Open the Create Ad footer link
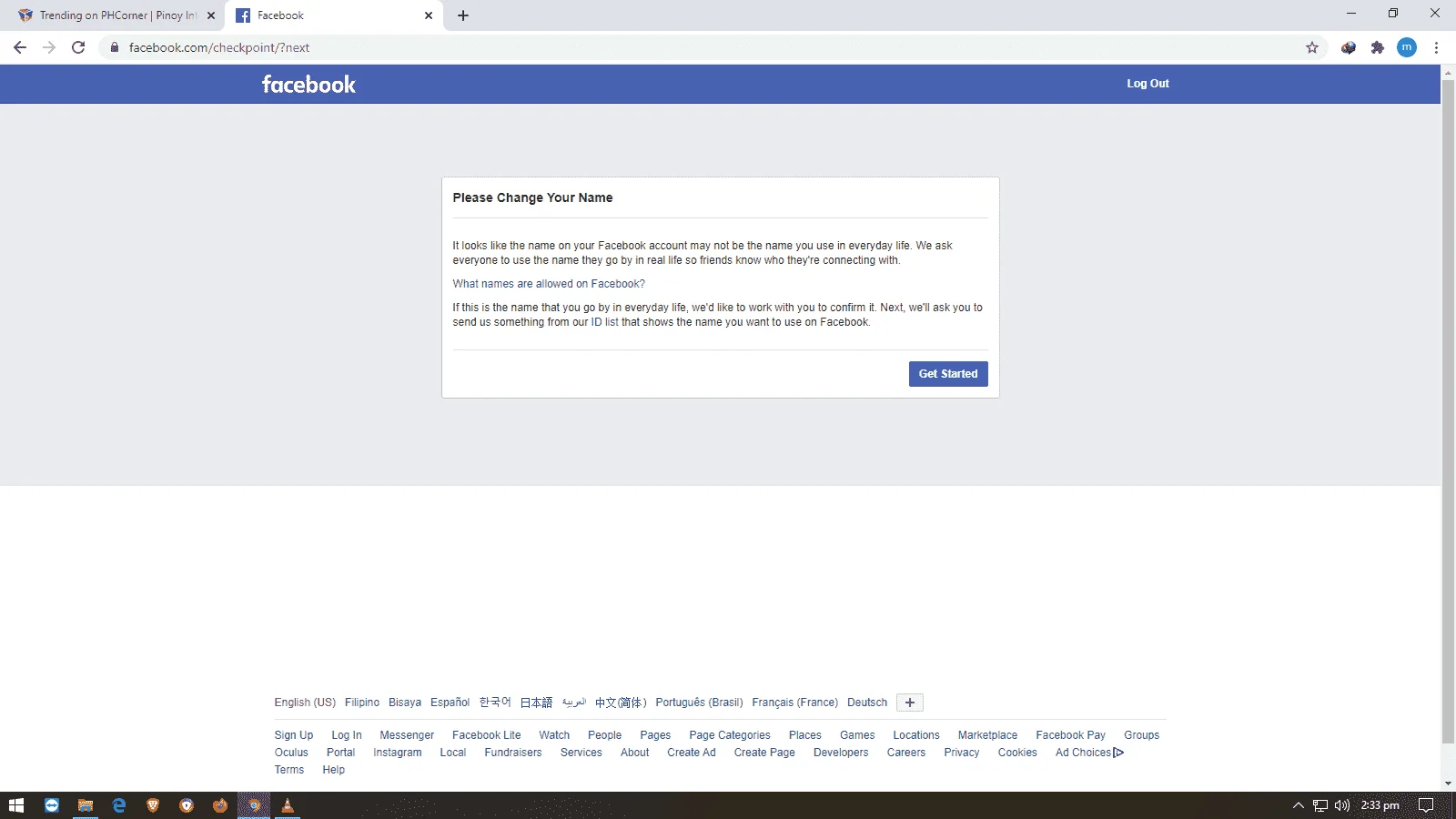The height and width of the screenshot is (819, 1456). [x=692, y=753]
